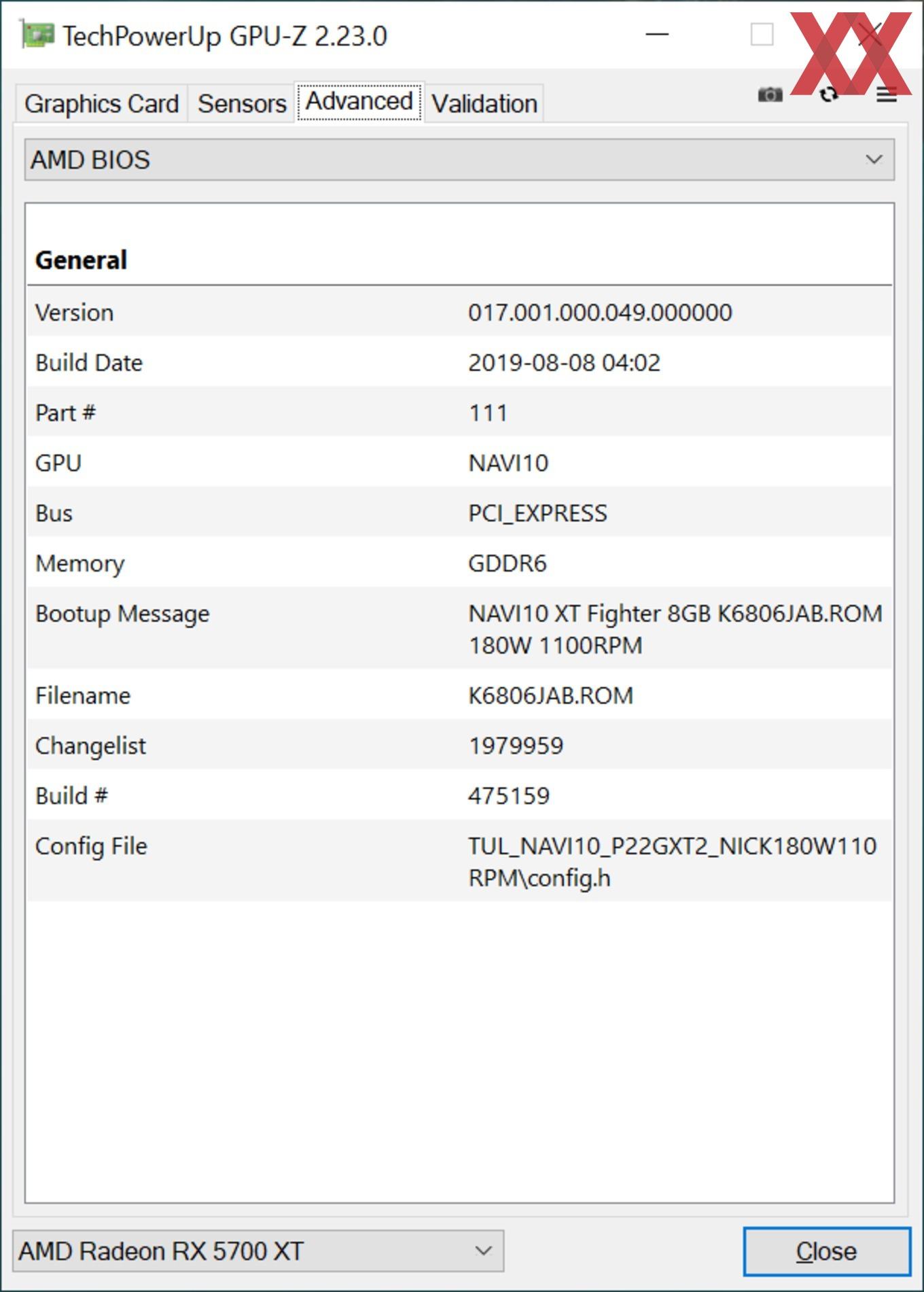The height and width of the screenshot is (1292, 924).
Task: Go to the Validation tab
Action: click(484, 104)
